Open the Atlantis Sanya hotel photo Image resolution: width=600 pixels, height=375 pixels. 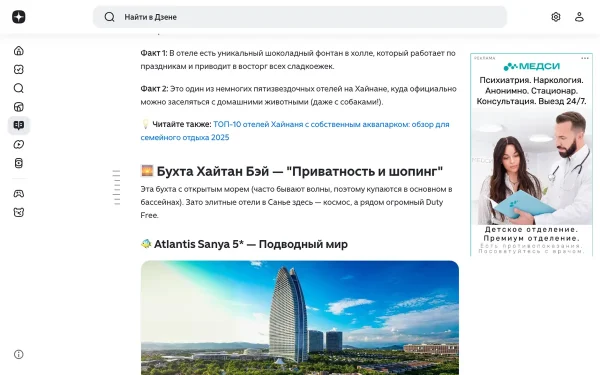[x=300, y=318]
